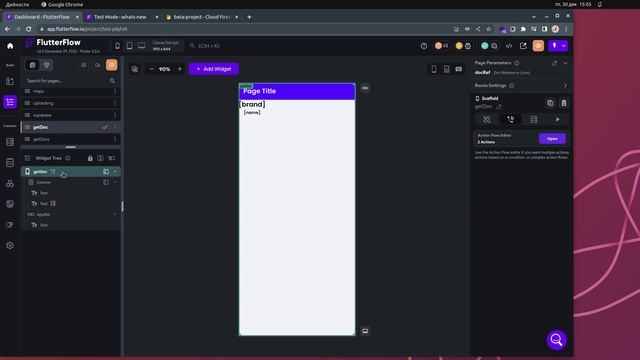
Task: Open the Backend Query tab in right panel
Action: [534, 119]
